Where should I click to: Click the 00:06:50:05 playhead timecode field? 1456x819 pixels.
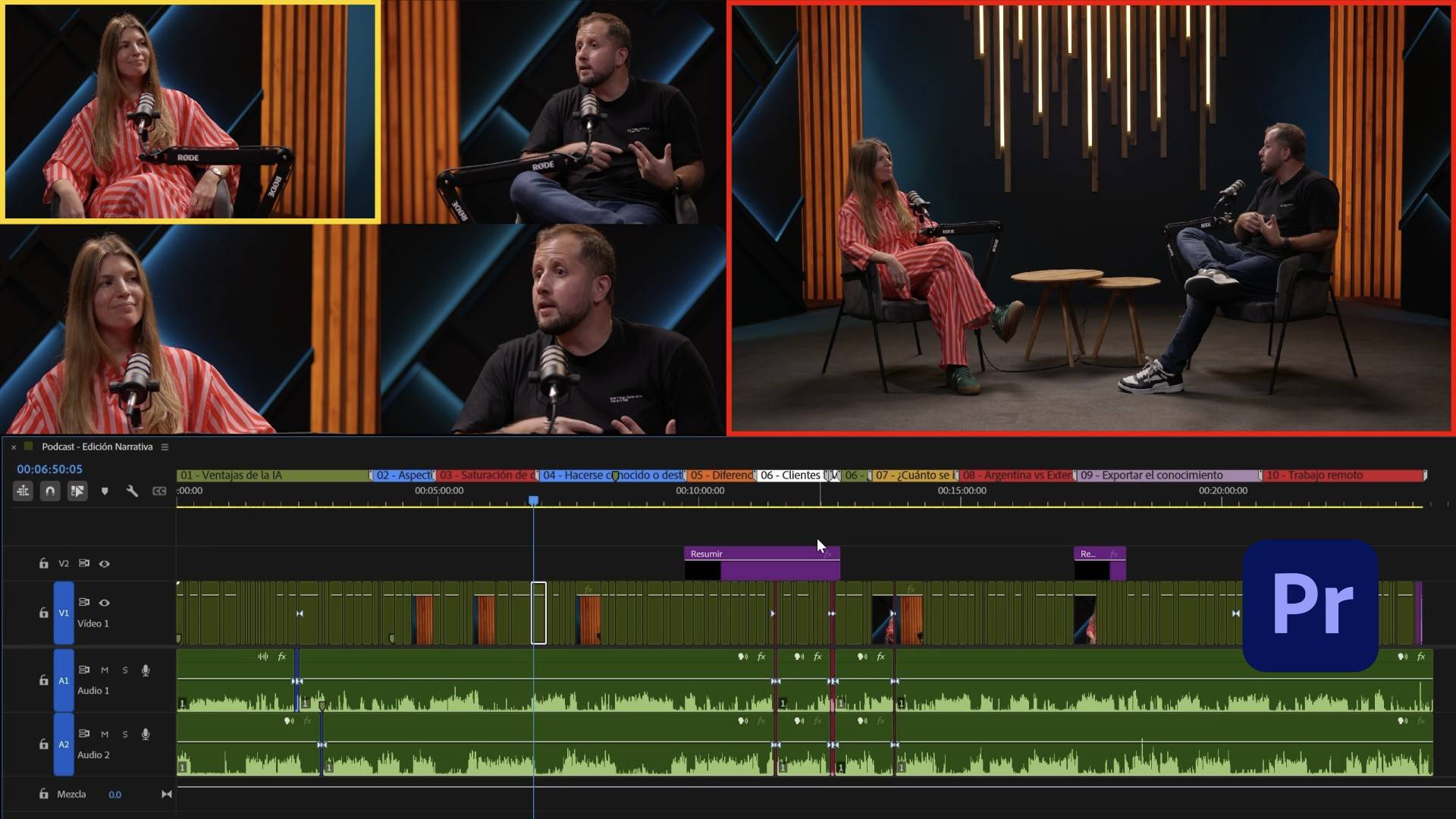(x=50, y=469)
